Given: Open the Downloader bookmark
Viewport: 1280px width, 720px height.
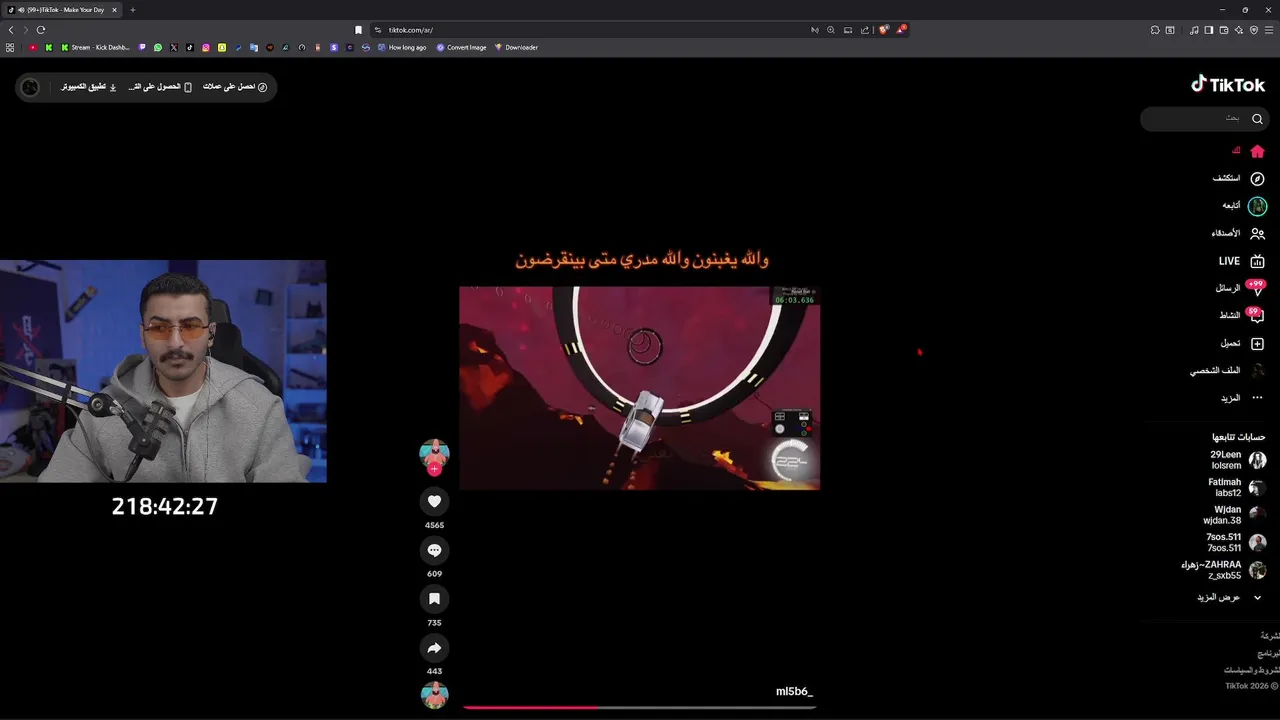Looking at the screenshot, I should pyautogui.click(x=516, y=47).
